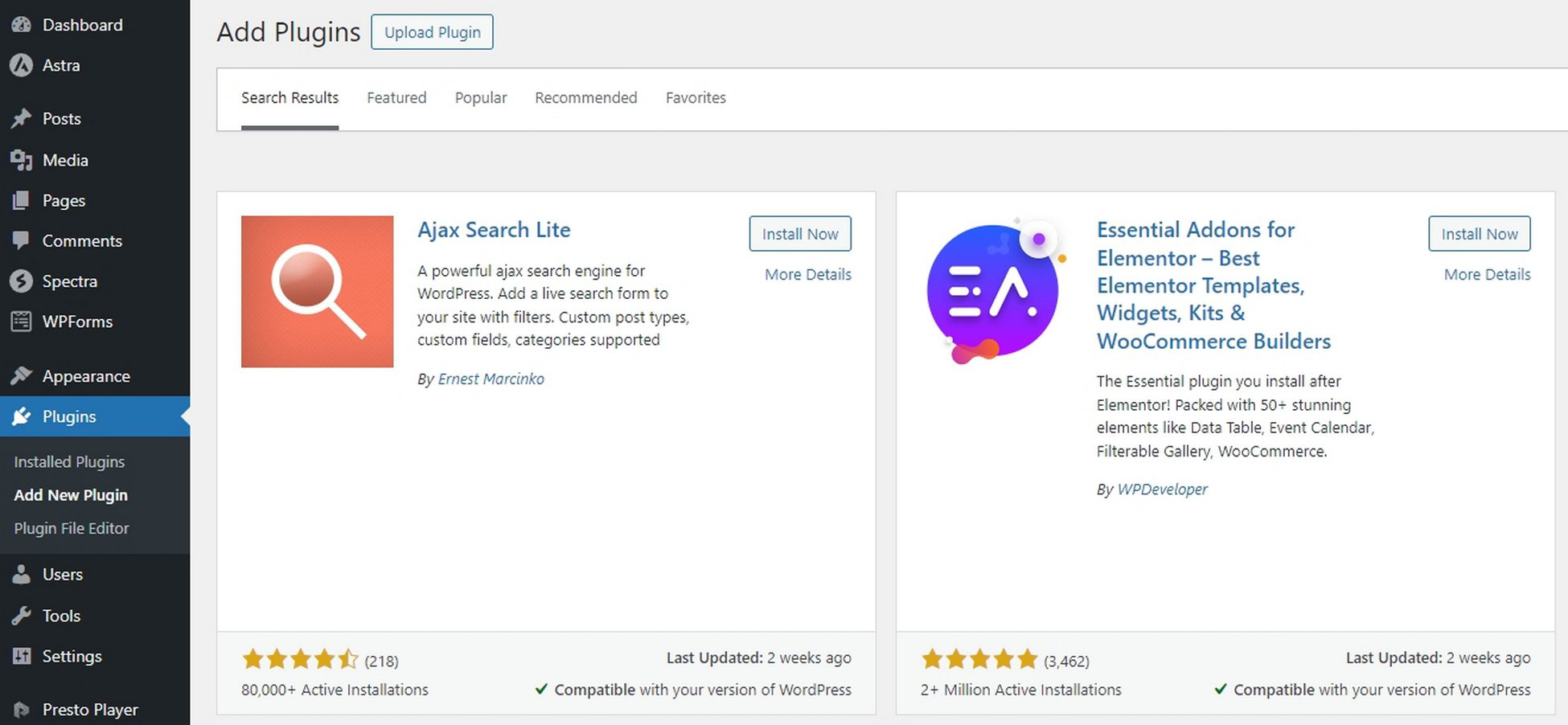
Task: Open the Astra menu item
Action: [95, 65]
